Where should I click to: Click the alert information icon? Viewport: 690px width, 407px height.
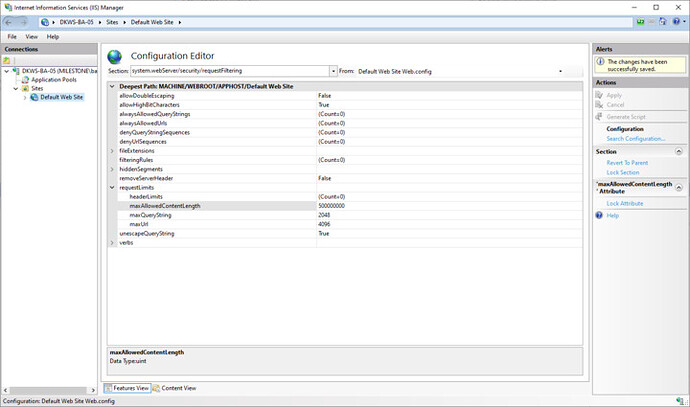[600, 62]
